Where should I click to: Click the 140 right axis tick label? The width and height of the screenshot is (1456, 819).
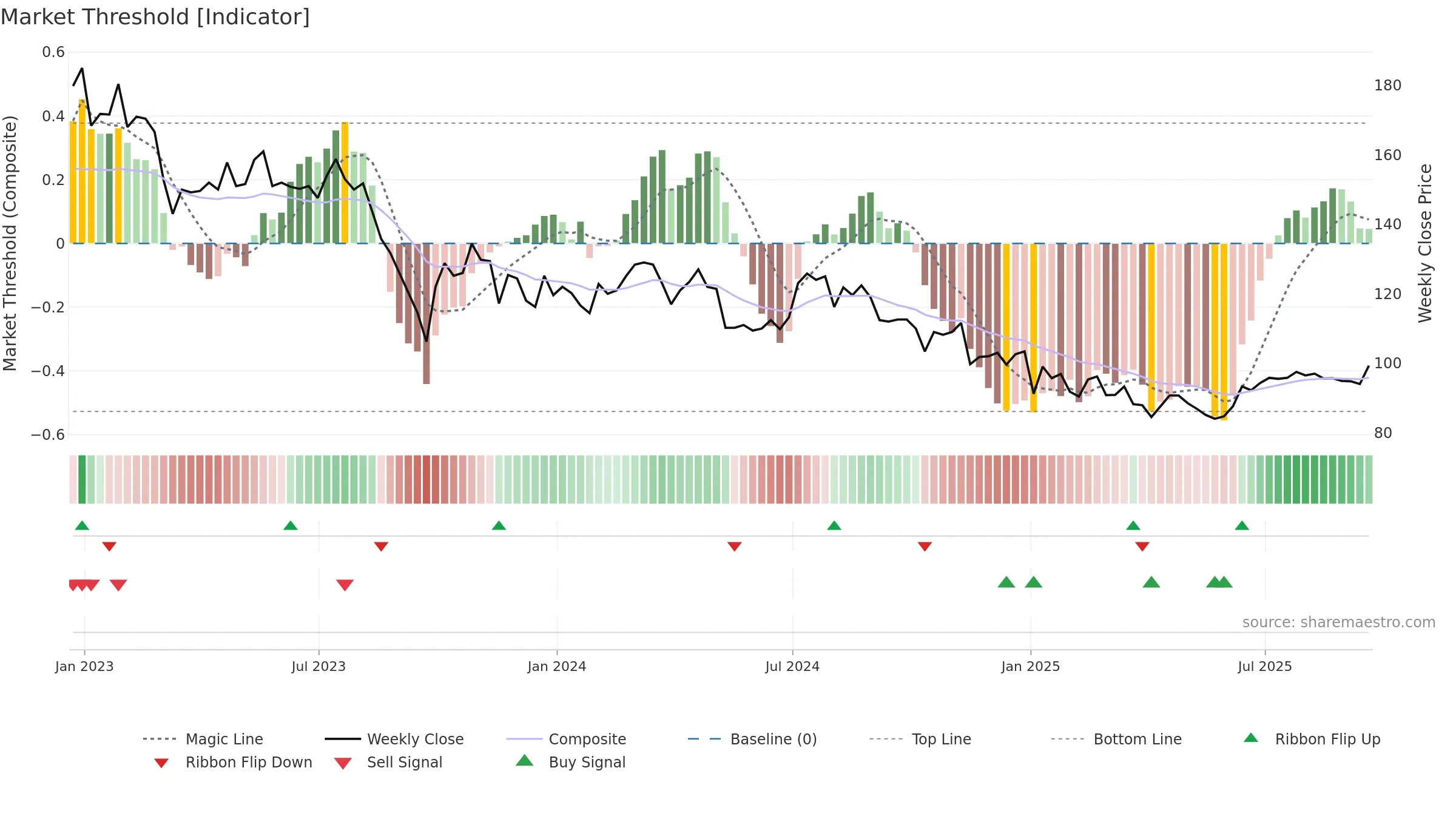tap(1388, 224)
